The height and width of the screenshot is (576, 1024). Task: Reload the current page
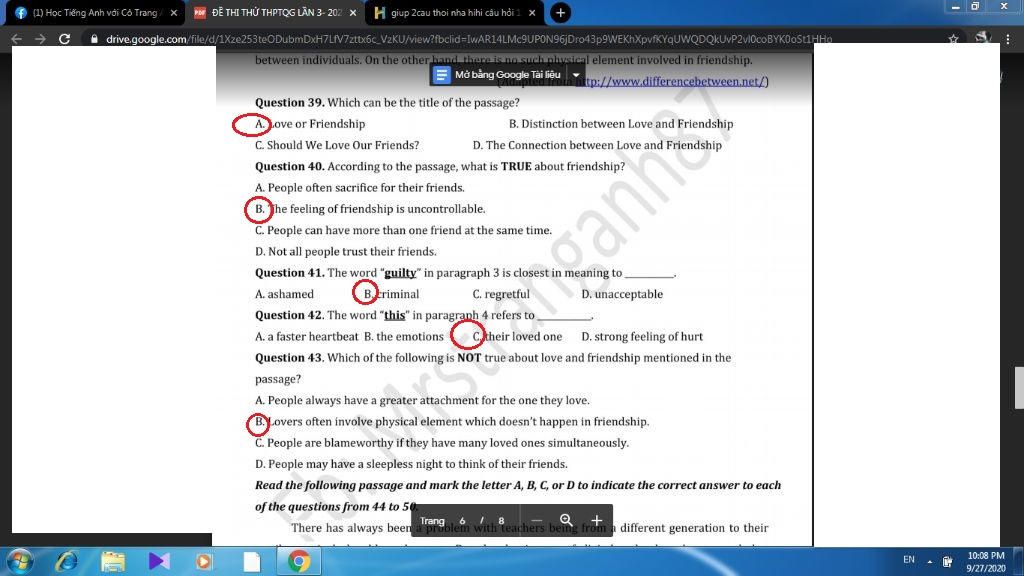(x=64, y=39)
